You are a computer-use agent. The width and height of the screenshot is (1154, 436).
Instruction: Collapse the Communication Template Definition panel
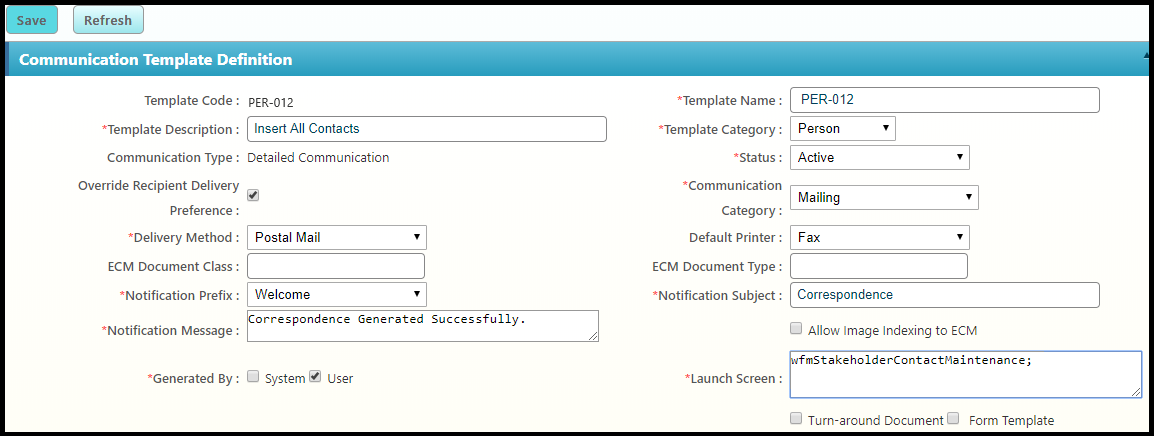coord(1145,59)
